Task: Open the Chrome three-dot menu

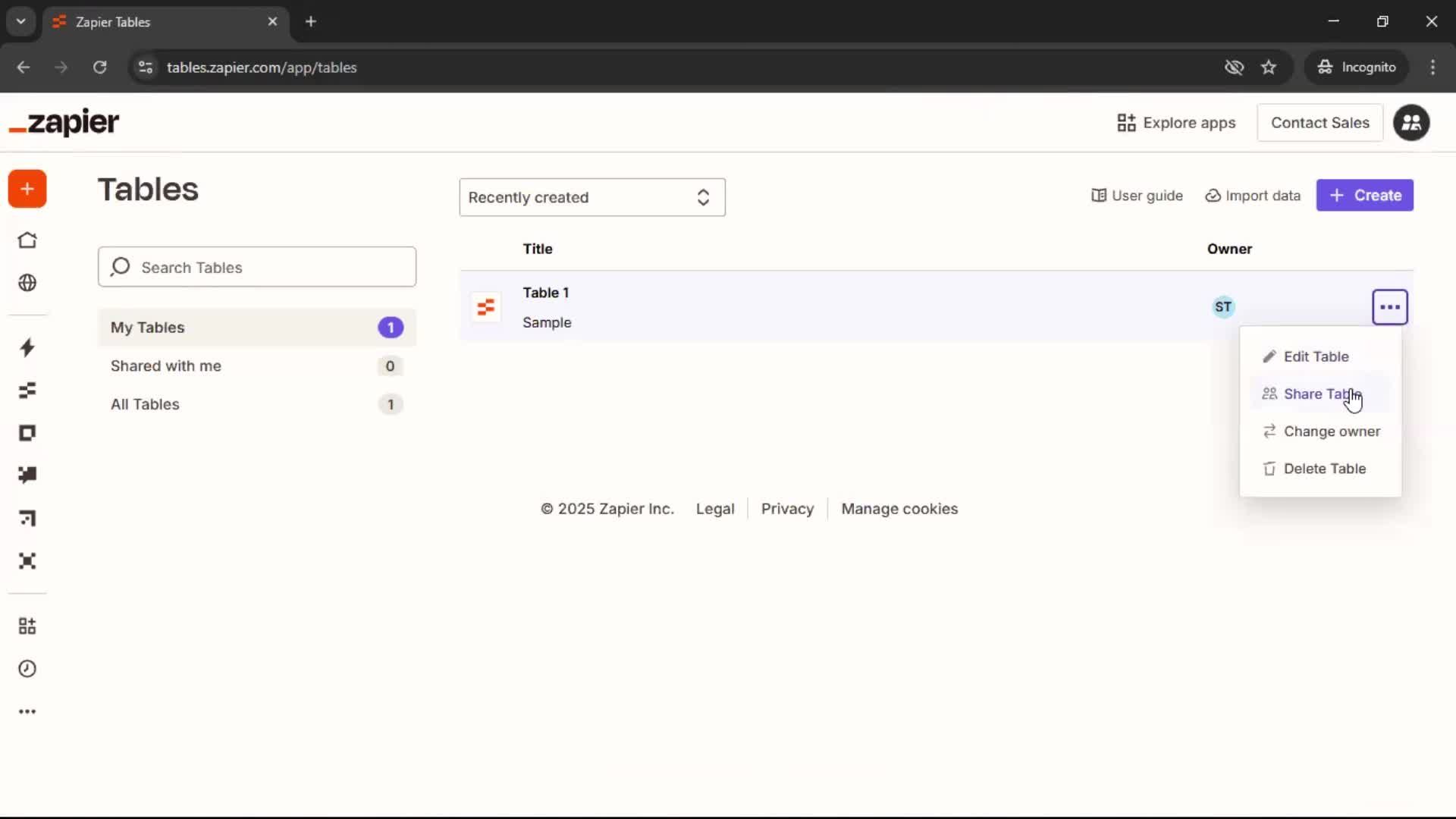Action: click(x=1432, y=67)
